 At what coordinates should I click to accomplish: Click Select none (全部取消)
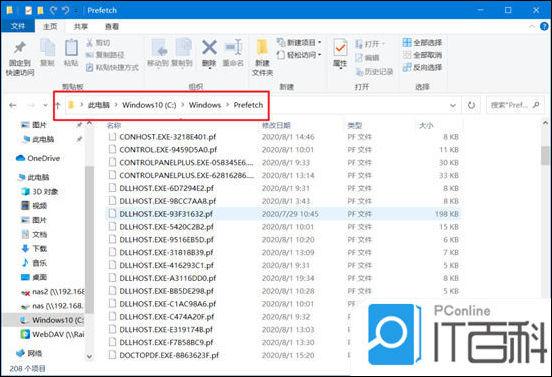[x=422, y=55]
